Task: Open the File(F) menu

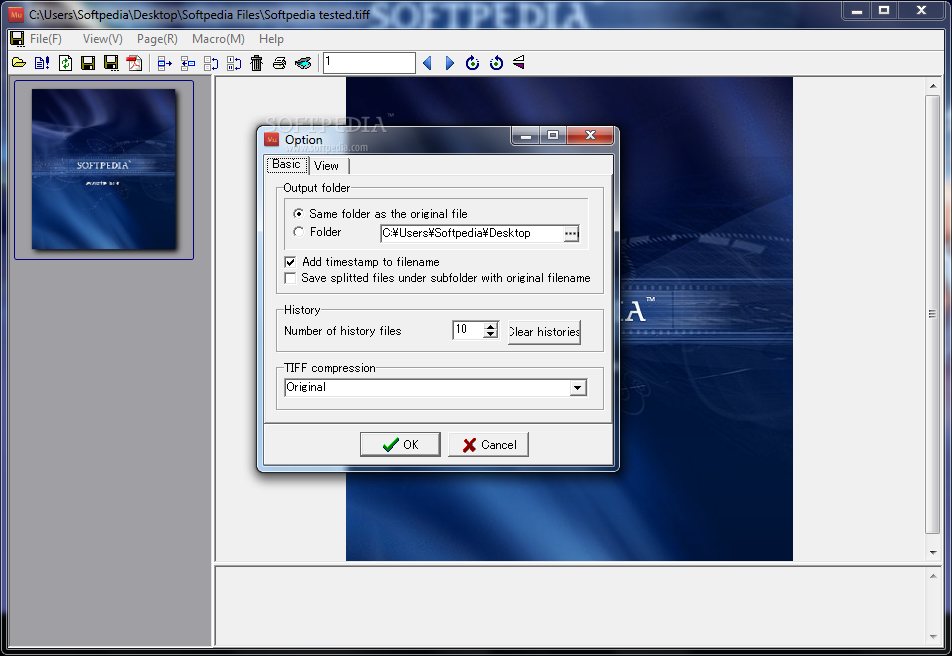Action: (x=46, y=39)
